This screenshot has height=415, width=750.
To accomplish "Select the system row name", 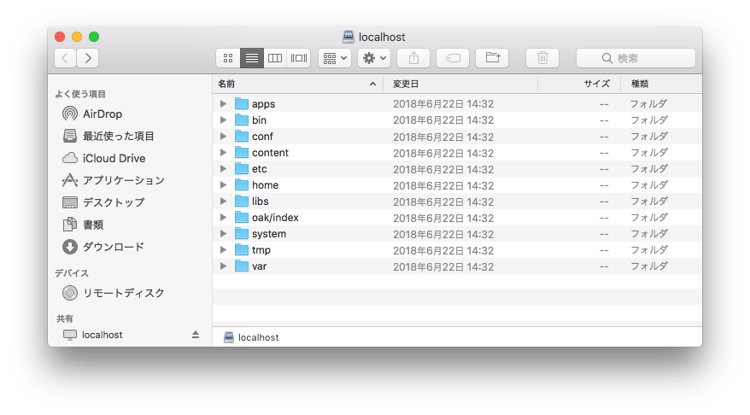I will pos(269,234).
